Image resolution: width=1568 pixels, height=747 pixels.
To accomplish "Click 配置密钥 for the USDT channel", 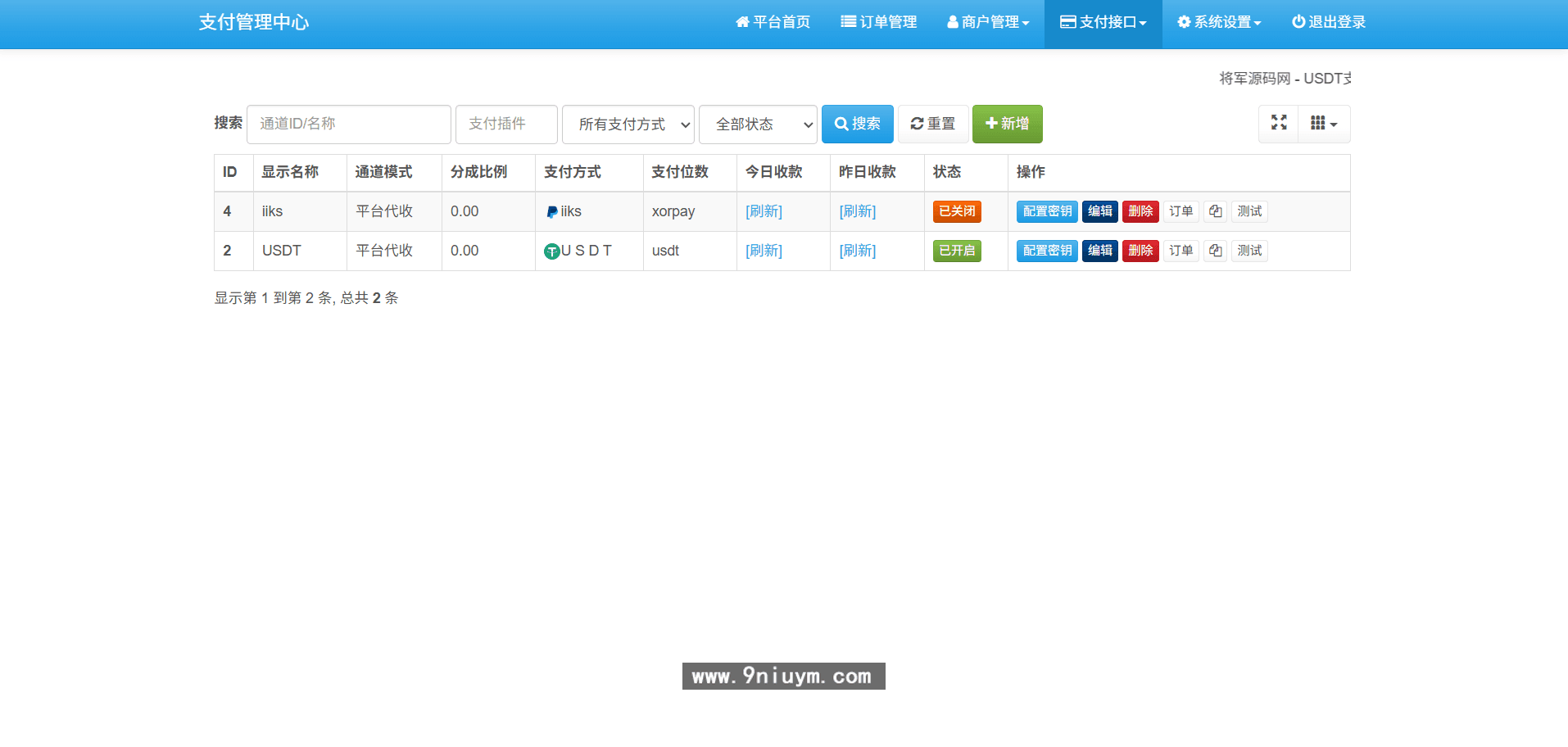I will click(1047, 251).
